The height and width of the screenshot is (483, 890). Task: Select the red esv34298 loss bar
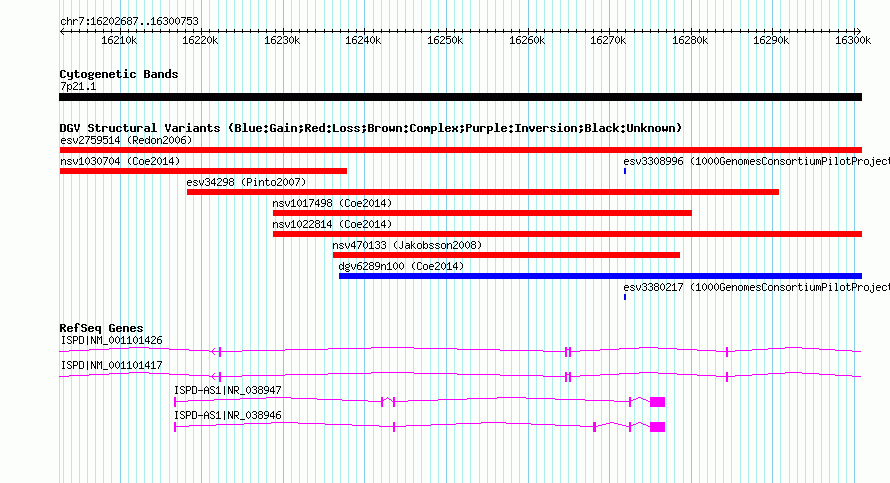tap(483, 192)
